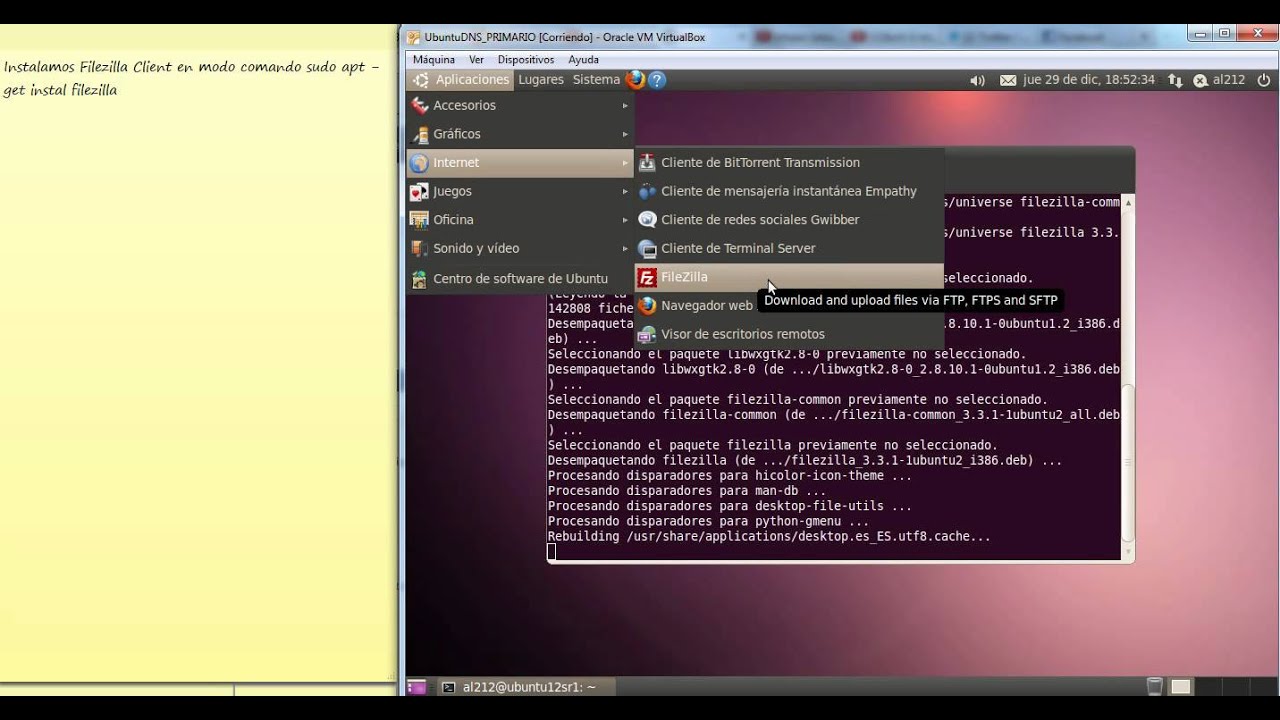Image resolution: width=1280 pixels, height=720 pixels.
Task: Launch Firefox from the top panel
Action: (x=635, y=80)
